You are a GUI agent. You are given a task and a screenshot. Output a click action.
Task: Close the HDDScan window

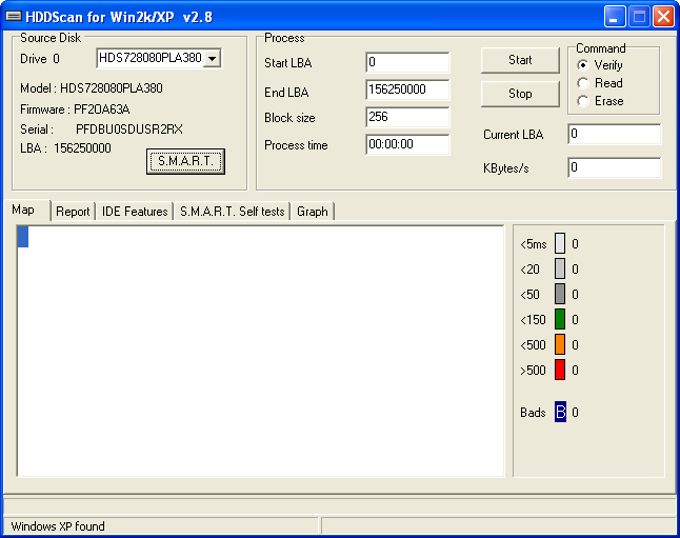664,17
